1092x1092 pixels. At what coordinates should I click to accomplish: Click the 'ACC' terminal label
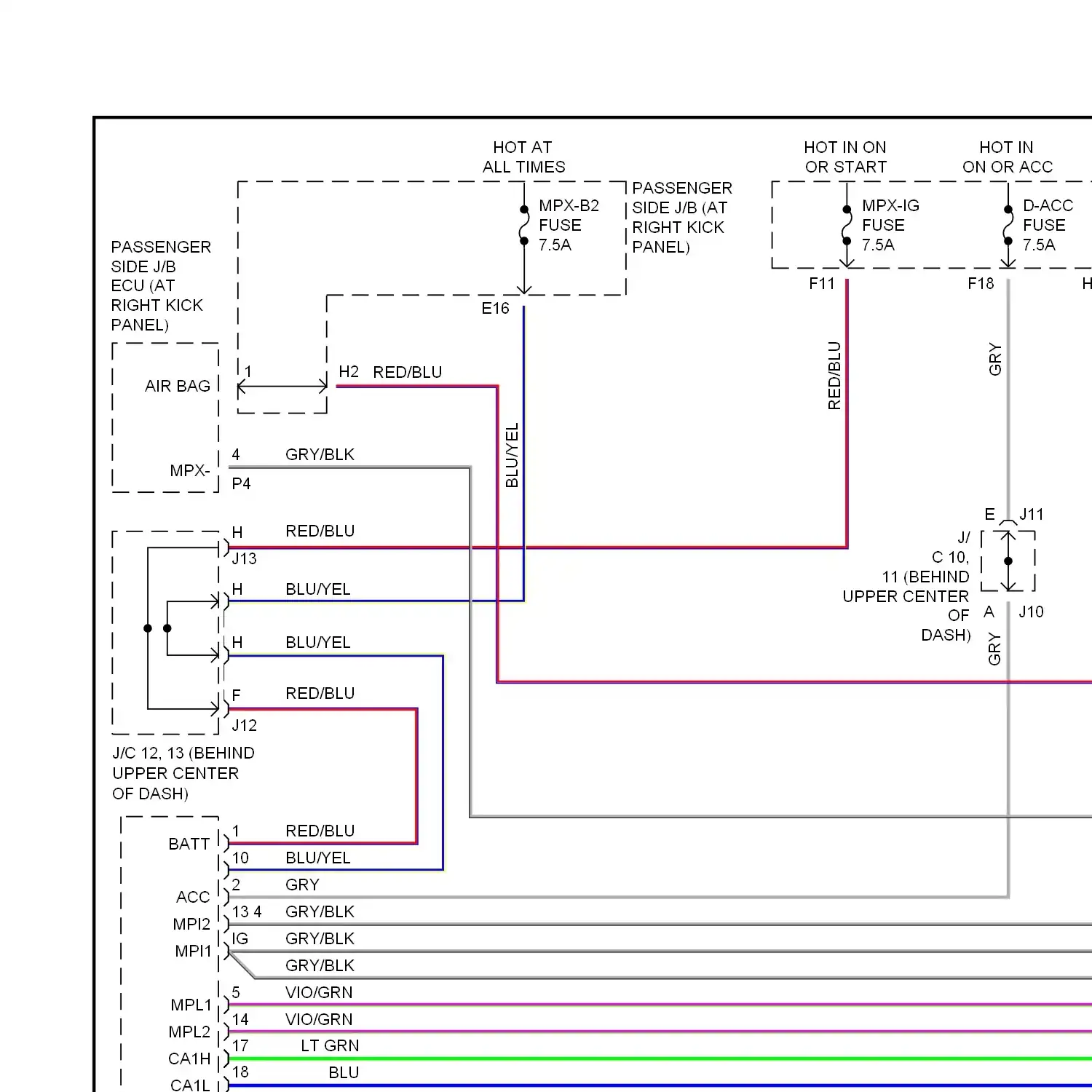pyautogui.click(x=193, y=897)
